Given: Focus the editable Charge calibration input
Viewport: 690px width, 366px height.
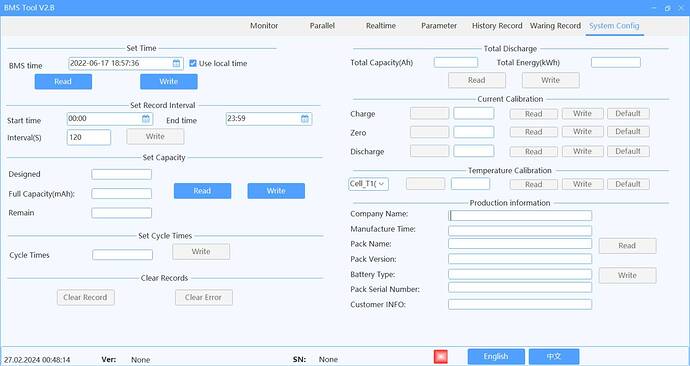Looking at the screenshot, I should coord(474,113).
